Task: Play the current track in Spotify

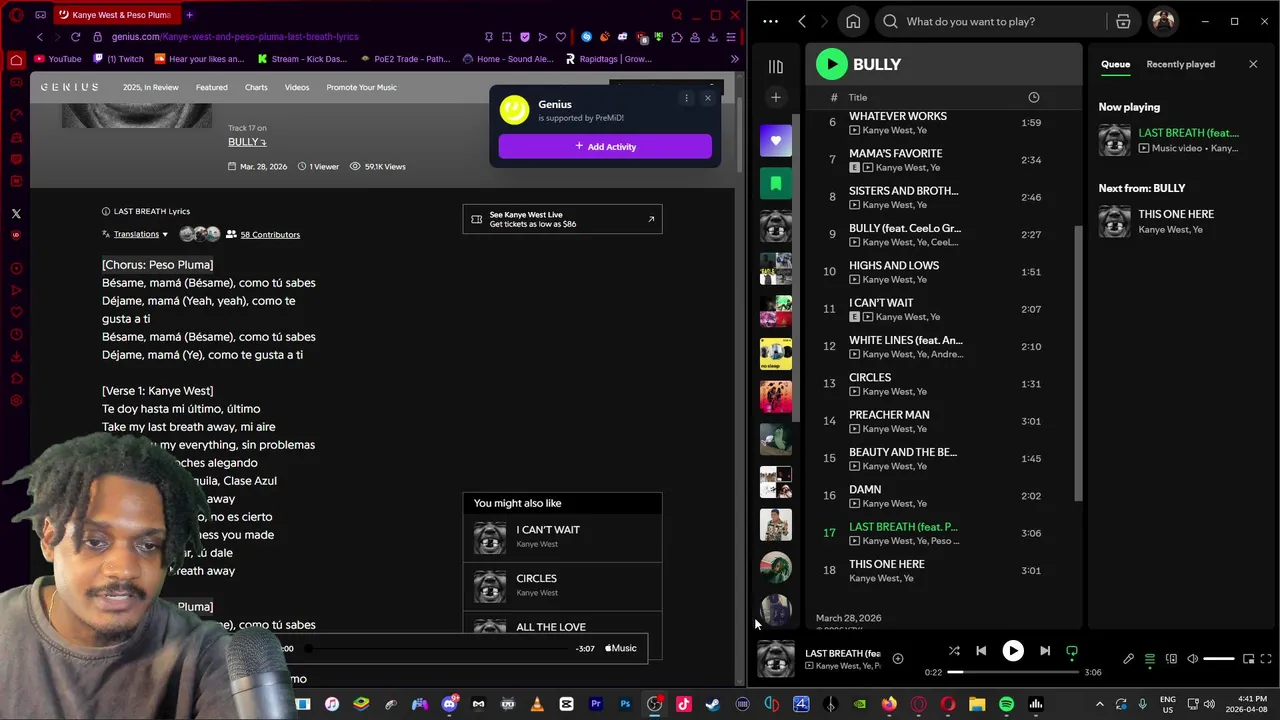Action: click(1013, 651)
